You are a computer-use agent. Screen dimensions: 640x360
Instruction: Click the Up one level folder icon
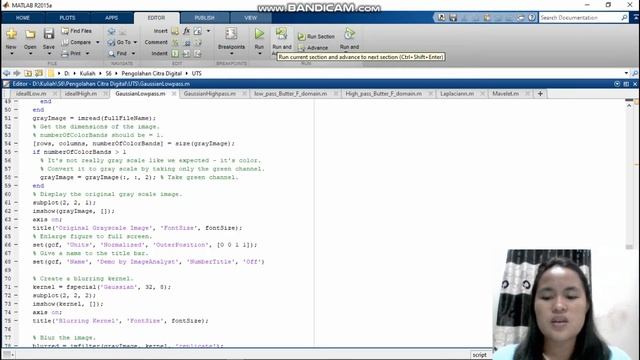pos(28,73)
